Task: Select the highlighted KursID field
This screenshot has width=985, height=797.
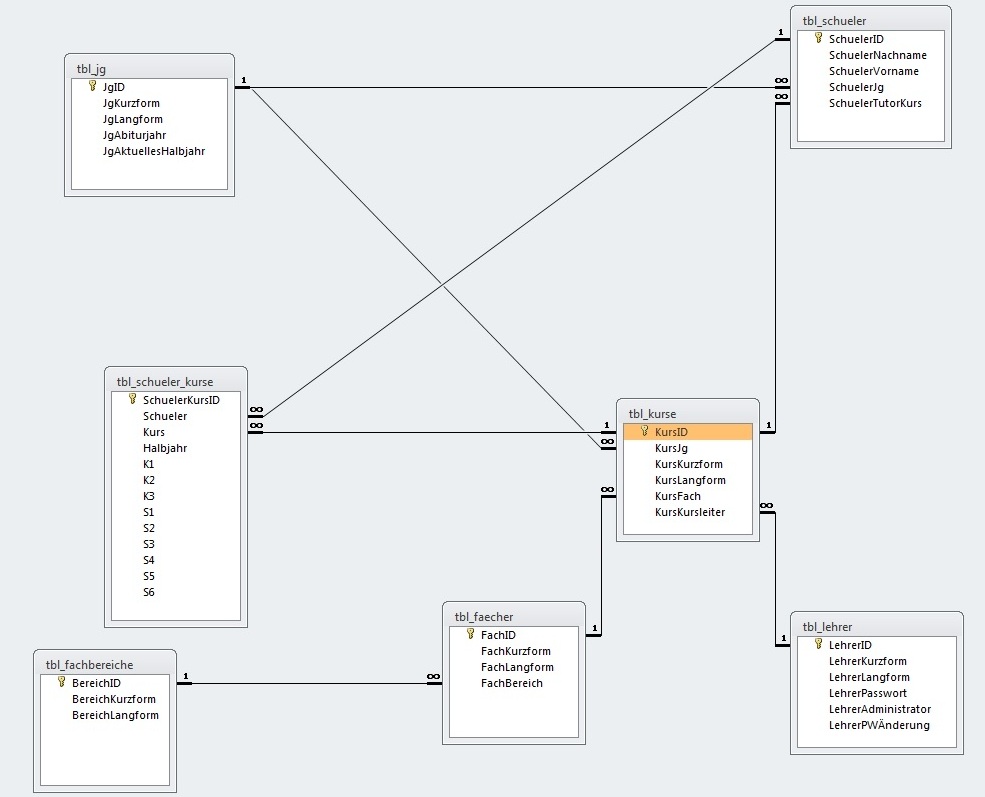Action: pos(688,432)
